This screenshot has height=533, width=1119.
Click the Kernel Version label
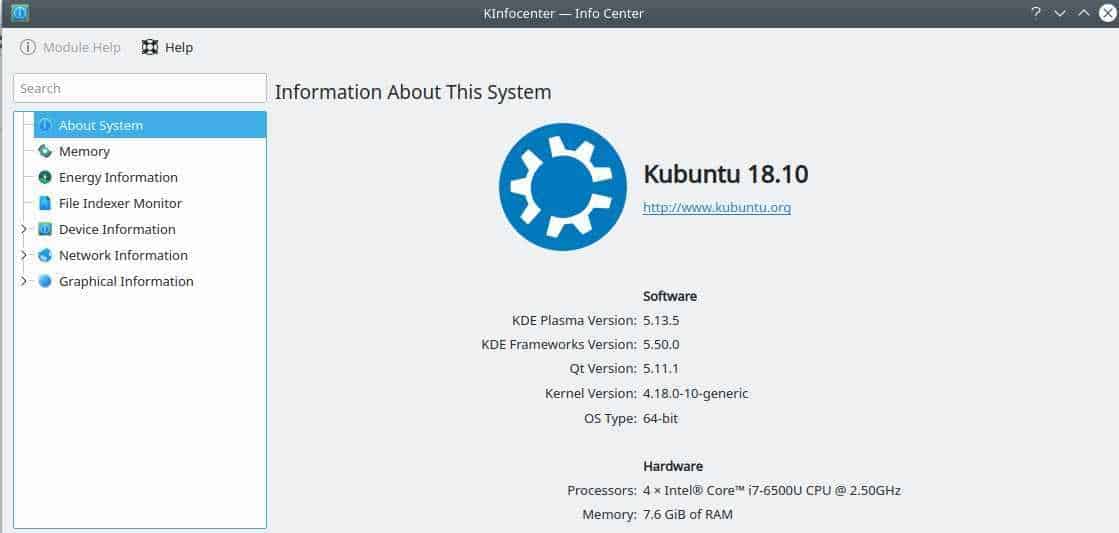tap(591, 393)
